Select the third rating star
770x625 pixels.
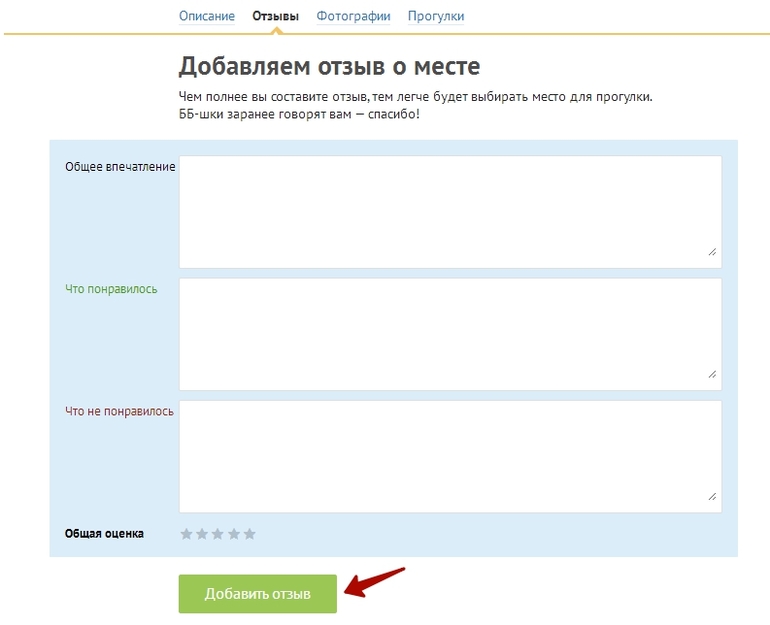click(x=218, y=534)
